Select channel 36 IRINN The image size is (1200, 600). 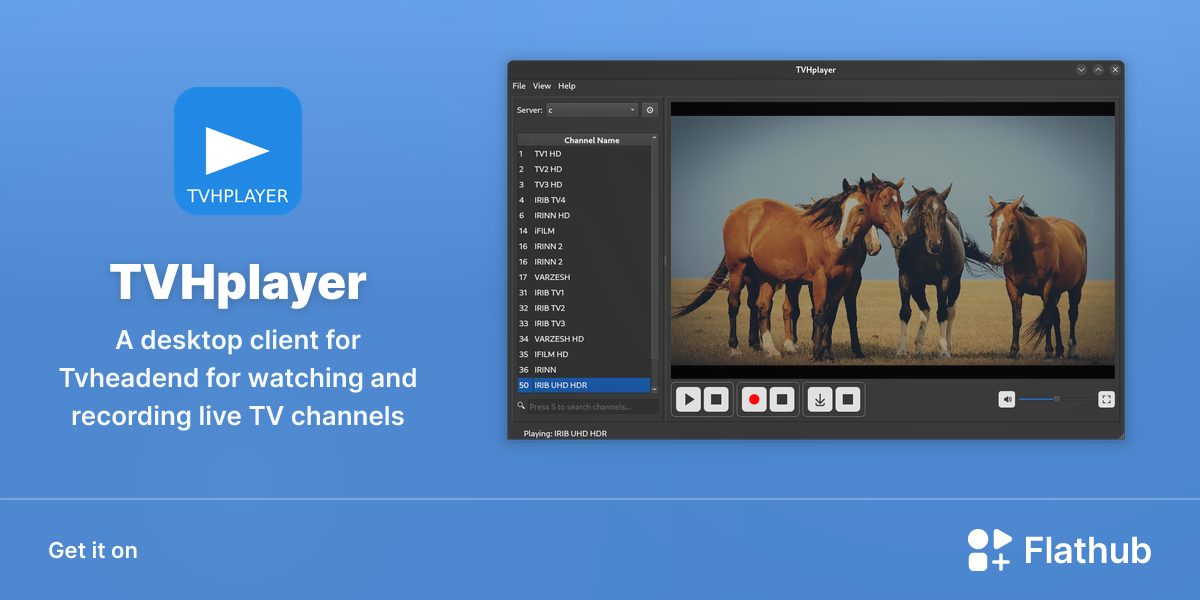(584, 370)
